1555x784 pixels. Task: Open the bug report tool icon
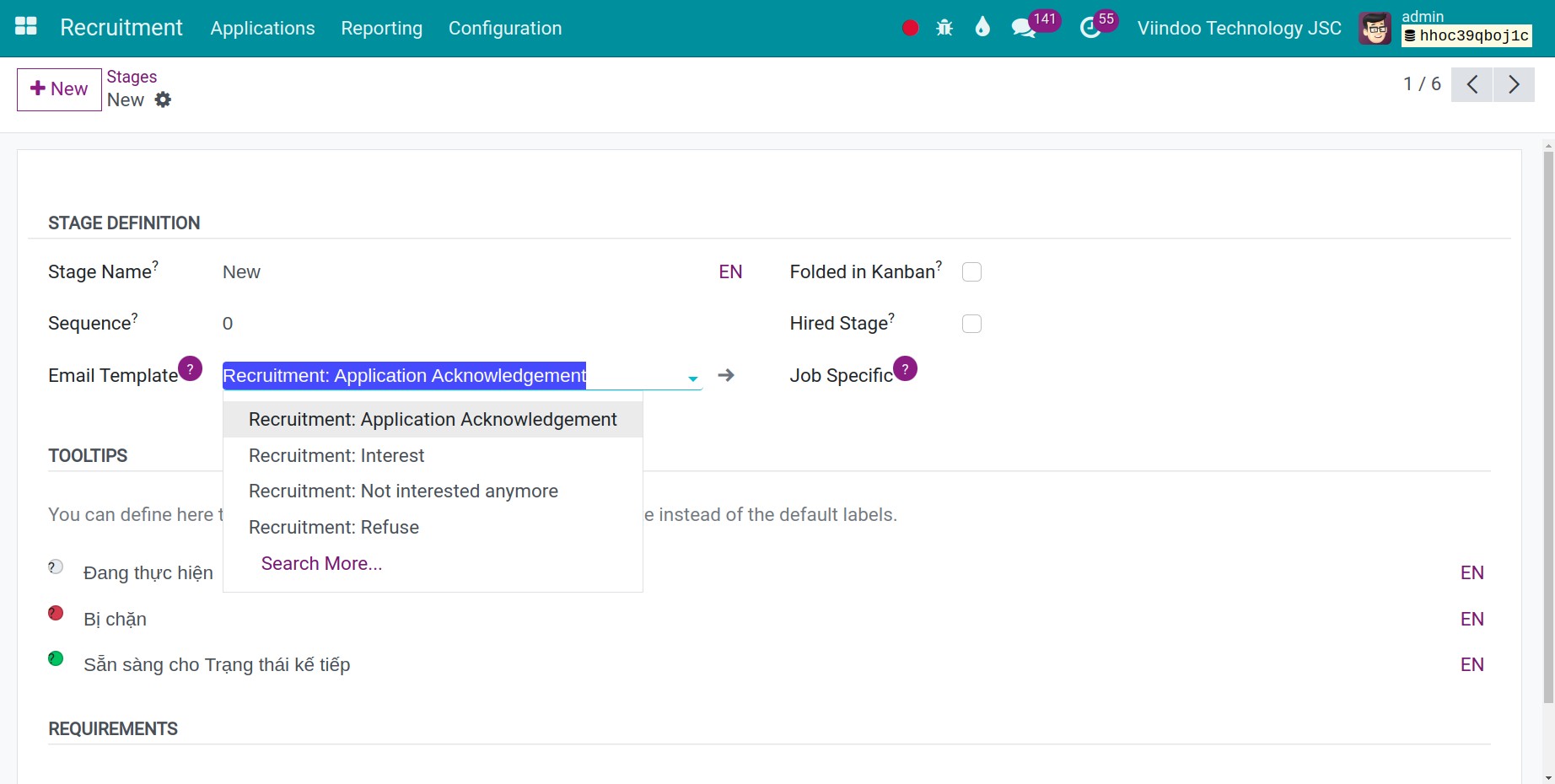(x=944, y=27)
